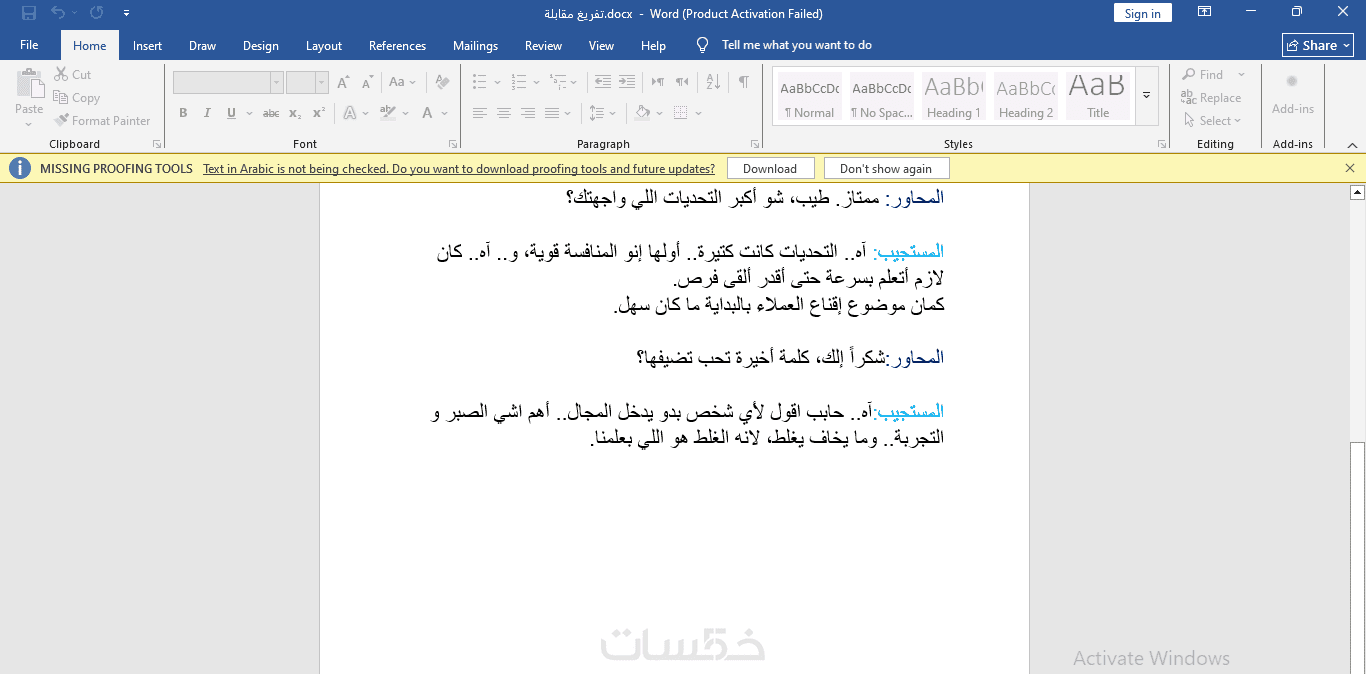Toggle Italic formatting

[x=207, y=113]
